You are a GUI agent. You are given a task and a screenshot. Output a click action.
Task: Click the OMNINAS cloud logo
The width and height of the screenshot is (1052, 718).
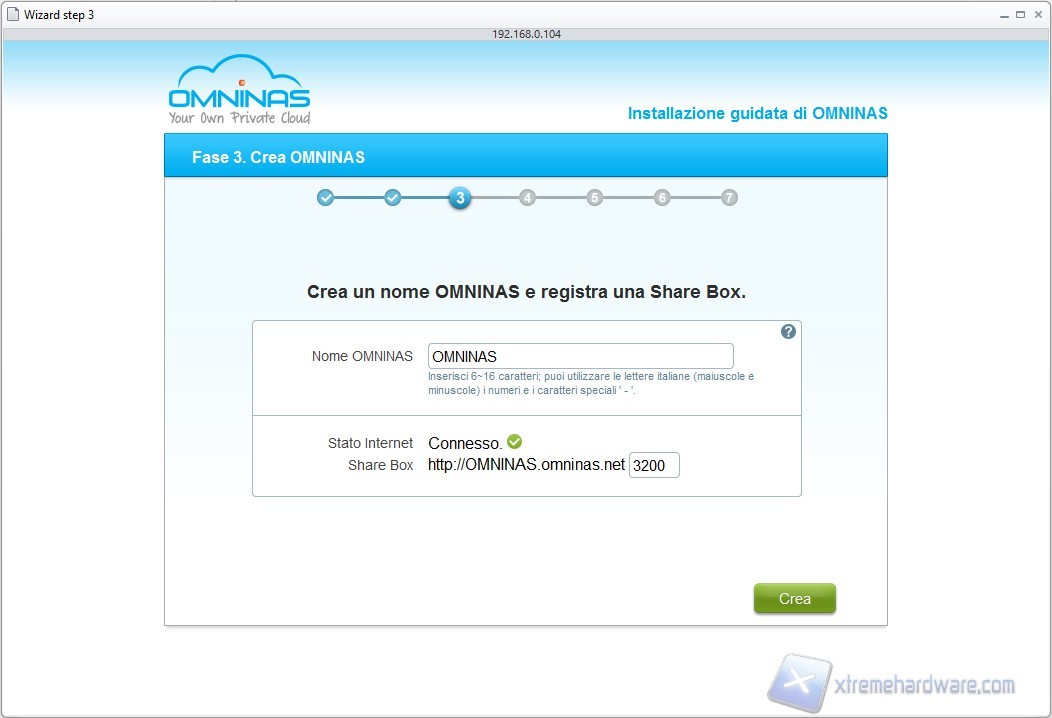point(239,90)
